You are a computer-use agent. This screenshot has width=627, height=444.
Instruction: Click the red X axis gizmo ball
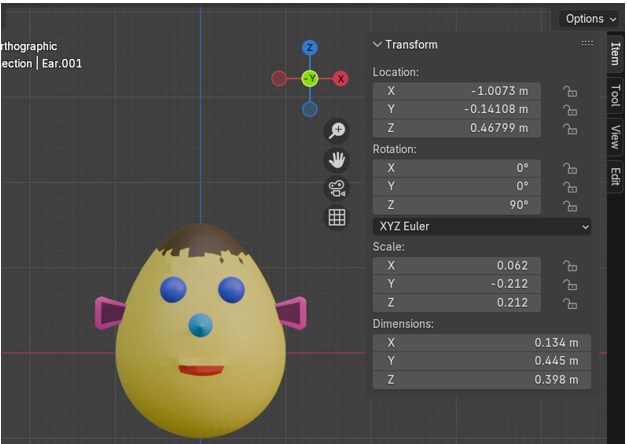(340, 78)
